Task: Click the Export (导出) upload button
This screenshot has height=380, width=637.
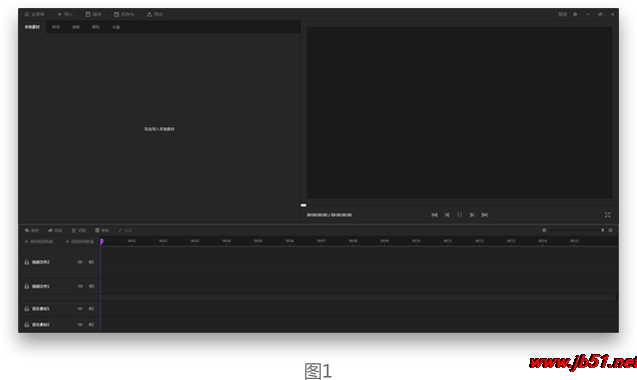Action: tap(155, 14)
